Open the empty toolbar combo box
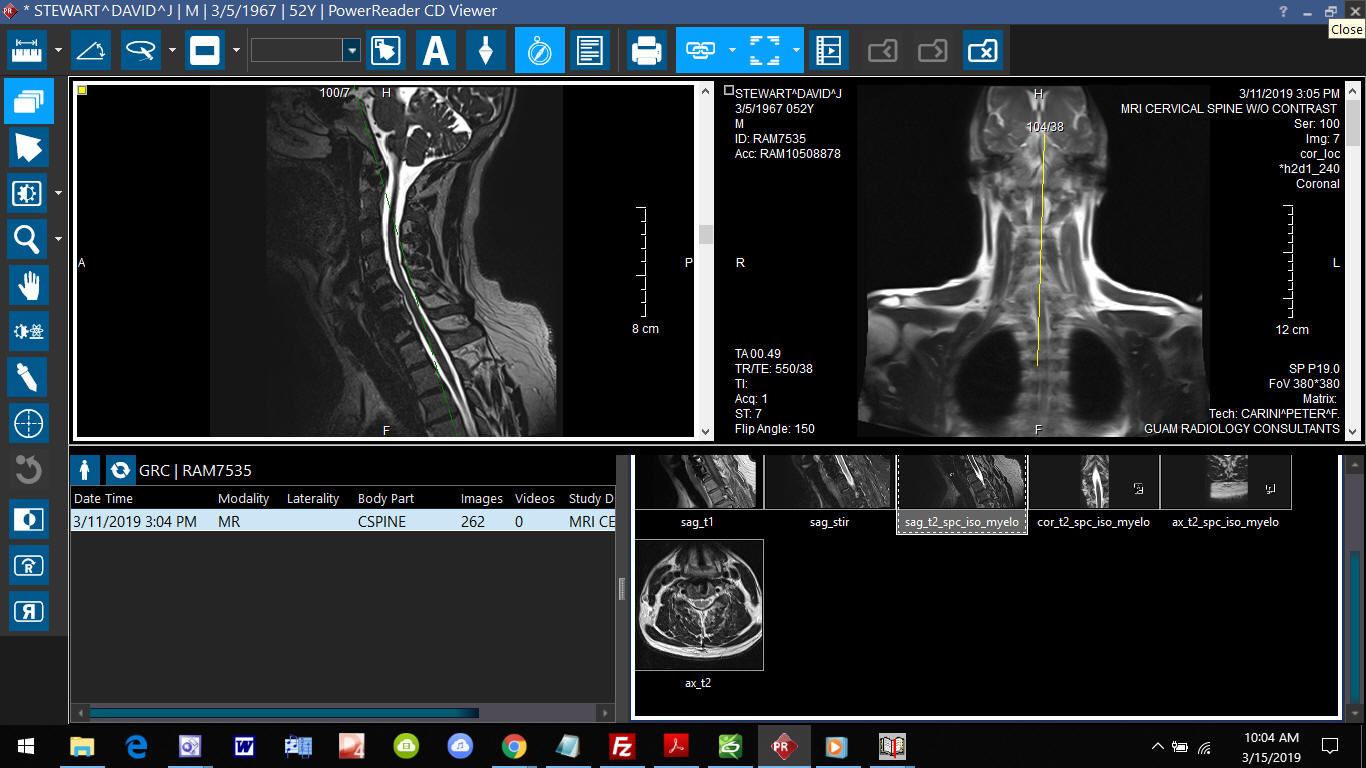 [x=305, y=50]
